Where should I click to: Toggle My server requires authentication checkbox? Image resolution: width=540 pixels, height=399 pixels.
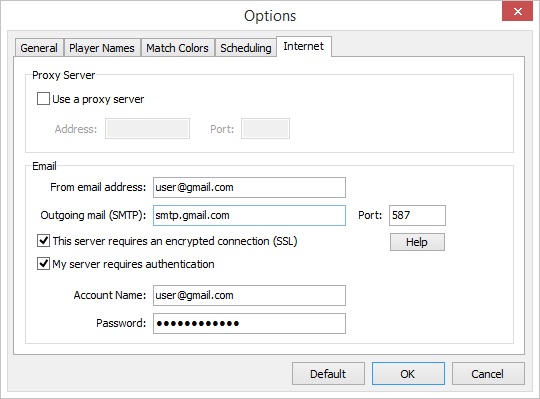coord(43,264)
